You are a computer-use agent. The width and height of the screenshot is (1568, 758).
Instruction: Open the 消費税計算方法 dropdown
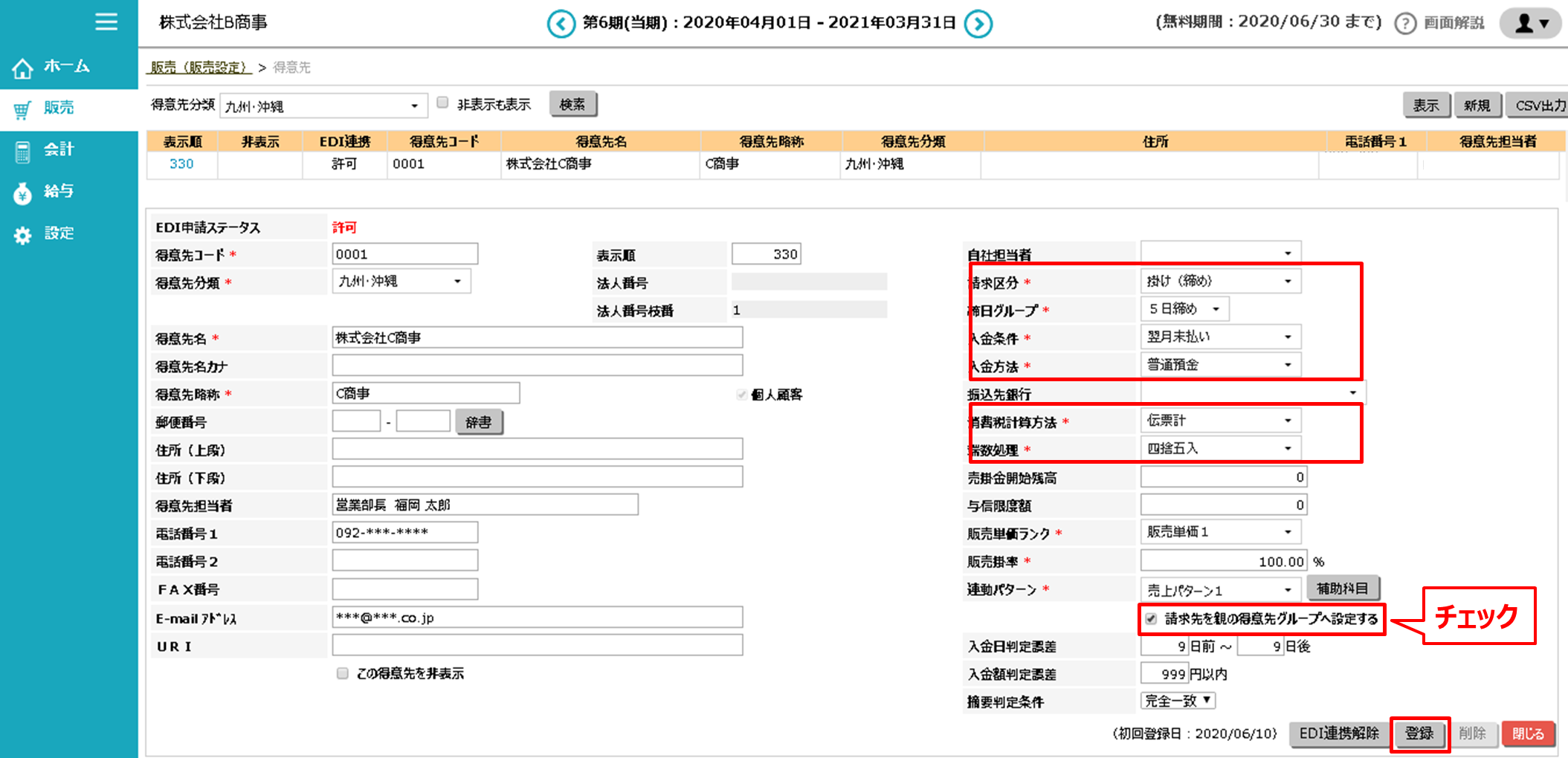[x=1220, y=421]
